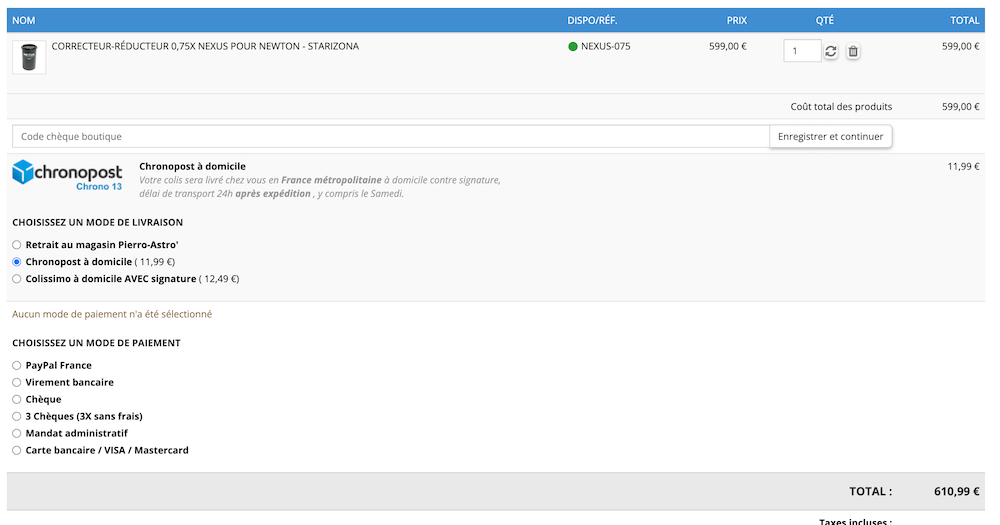This screenshot has height=525, width=1000.
Task: Select Mandat administratif payment
Action: click(17, 434)
